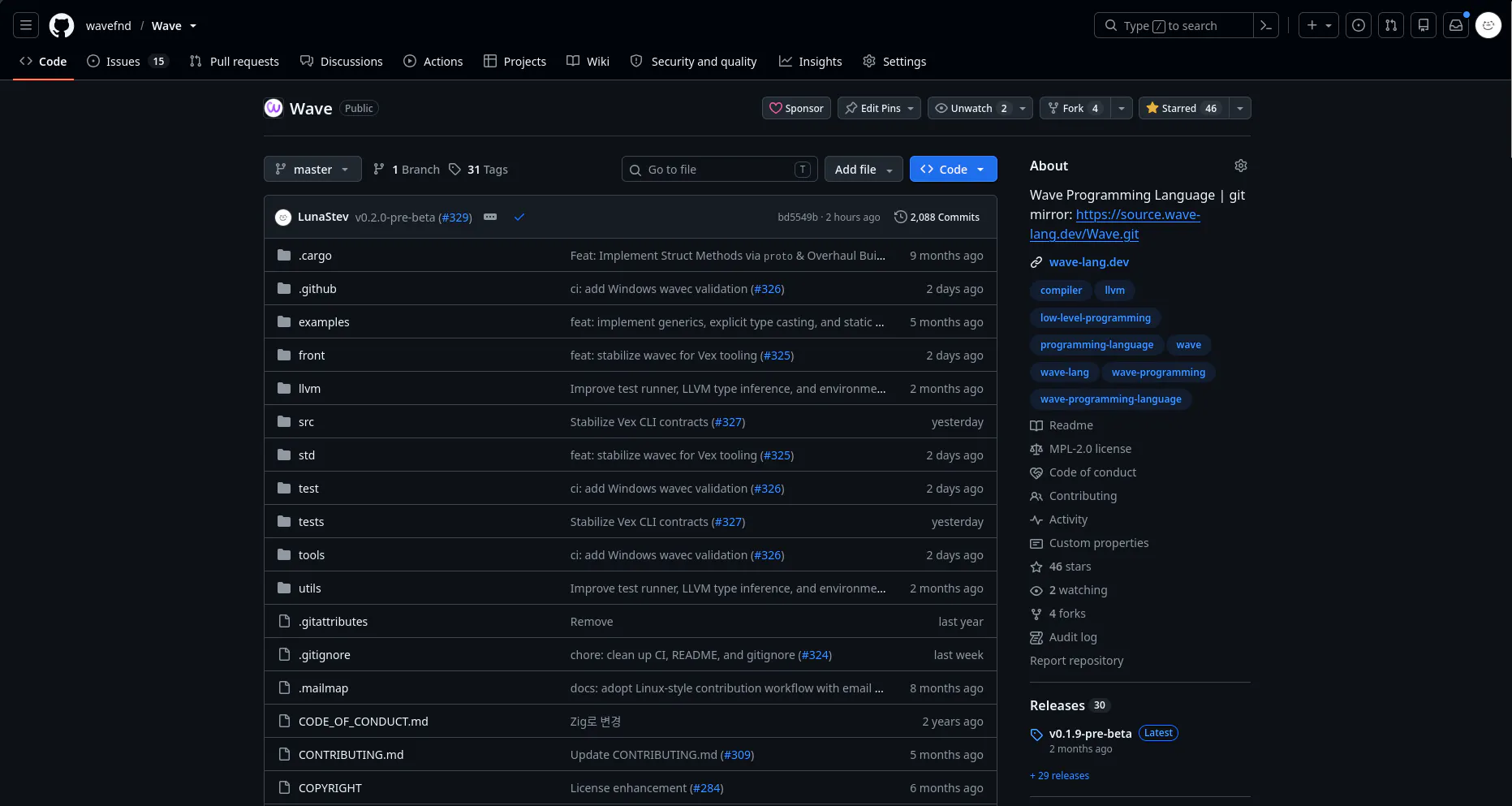Open the global navigation hamburger menu
Image resolution: width=1512 pixels, height=806 pixels.
[x=26, y=26]
